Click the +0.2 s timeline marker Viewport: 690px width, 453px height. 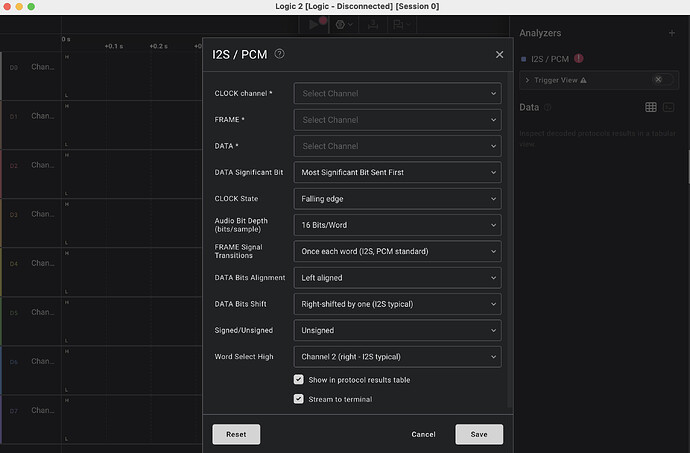click(x=158, y=46)
